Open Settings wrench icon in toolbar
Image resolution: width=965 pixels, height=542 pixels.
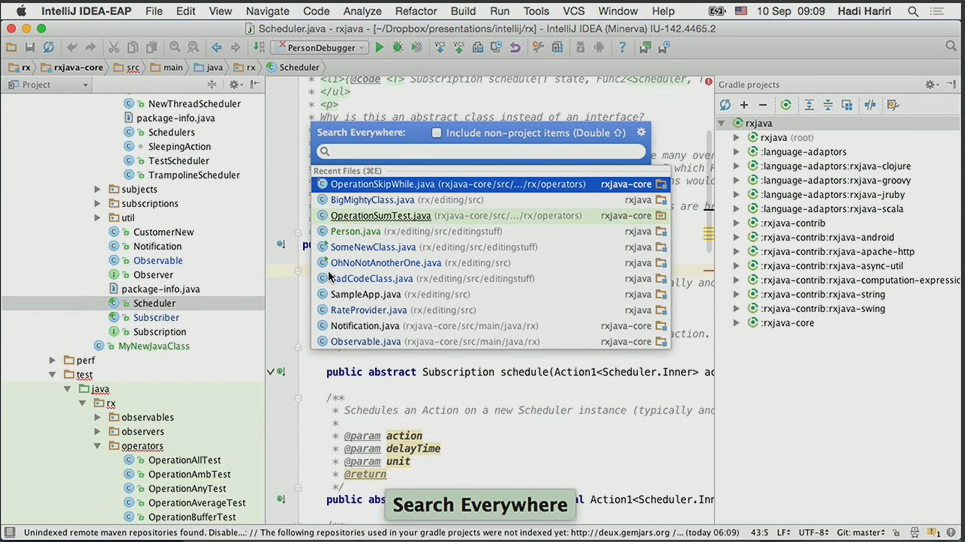pyautogui.click(x=538, y=47)
